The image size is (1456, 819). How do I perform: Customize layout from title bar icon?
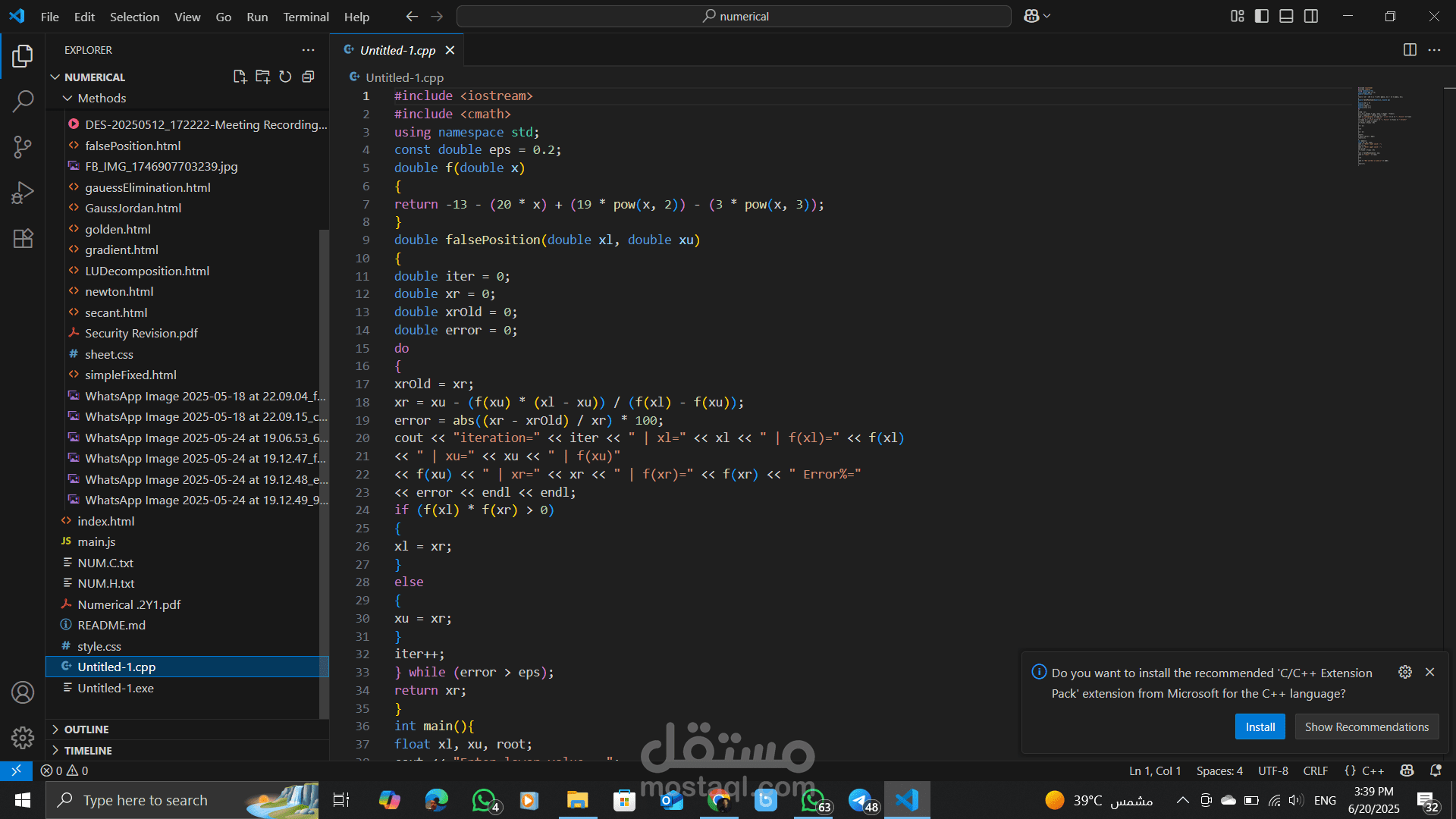point(1237,16)
